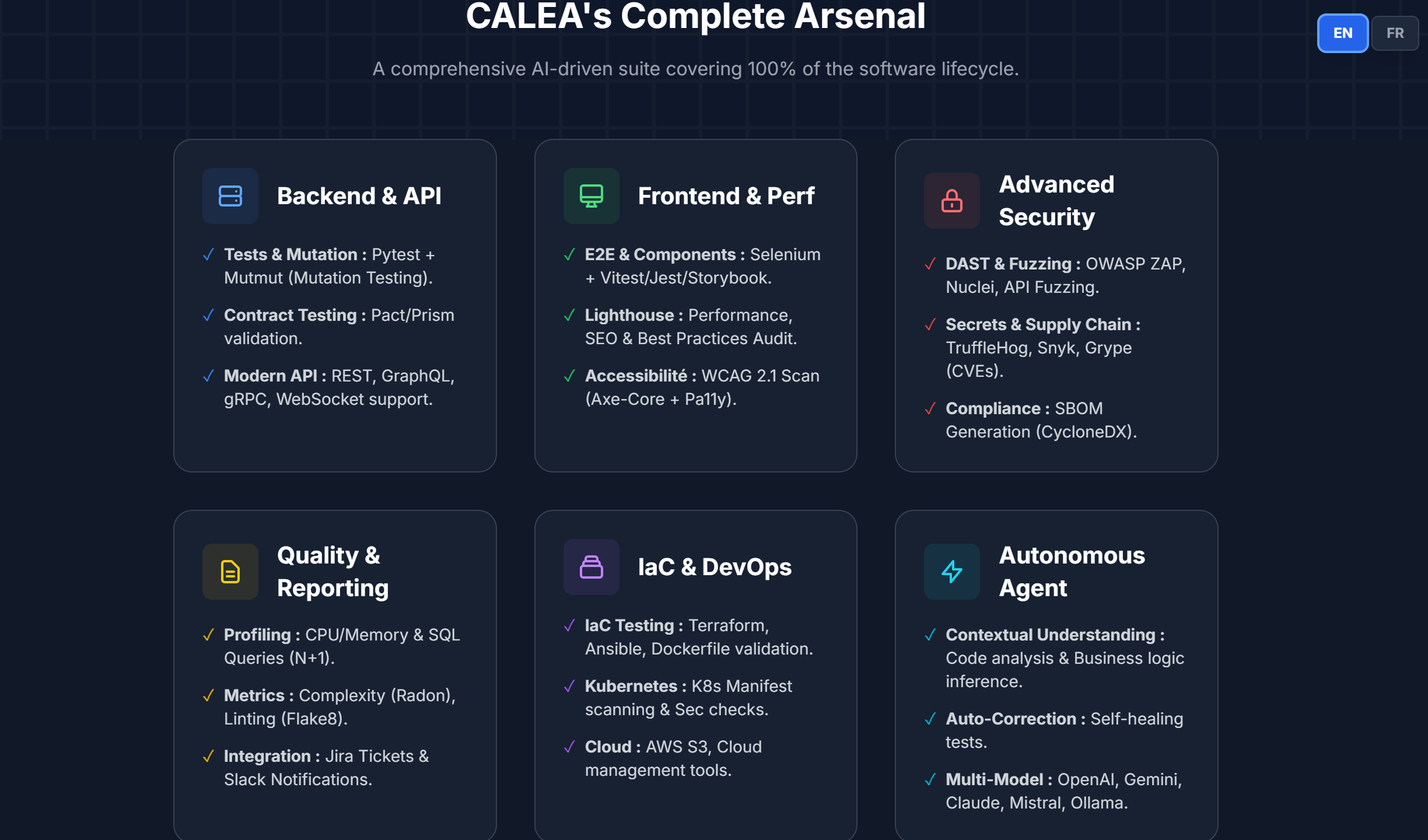
Task: Click the lightning bolt icon on the Autonomous Agent card
Action: point(951,572)
